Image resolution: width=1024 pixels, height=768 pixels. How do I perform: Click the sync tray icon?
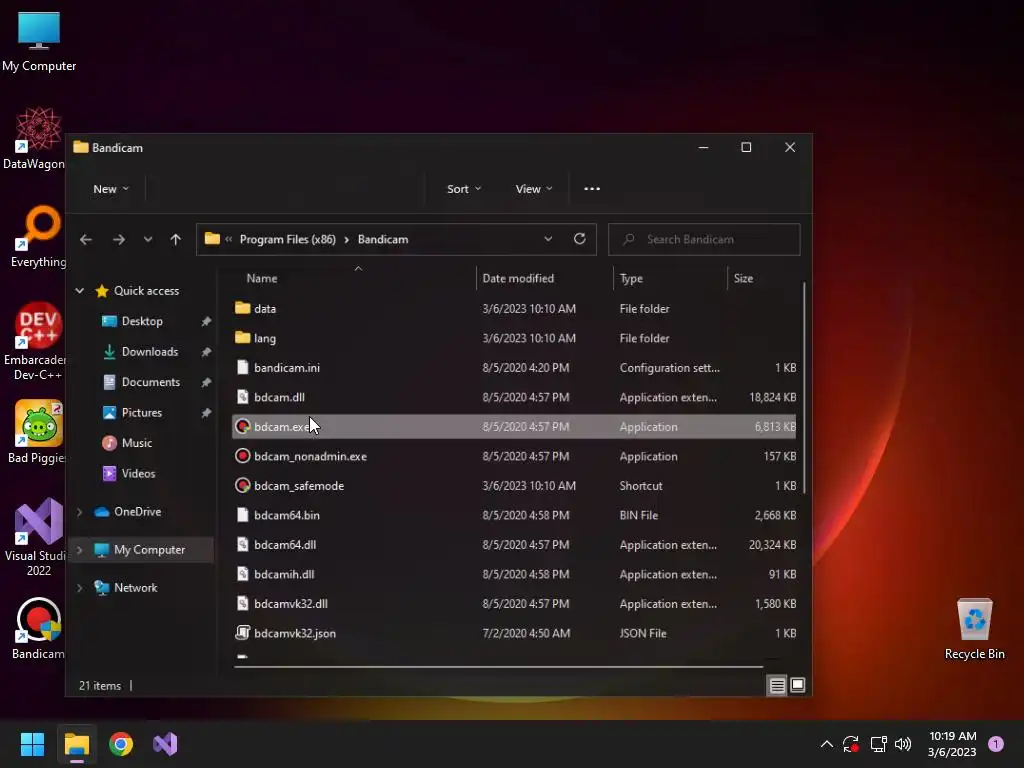(x=851, y=744)
